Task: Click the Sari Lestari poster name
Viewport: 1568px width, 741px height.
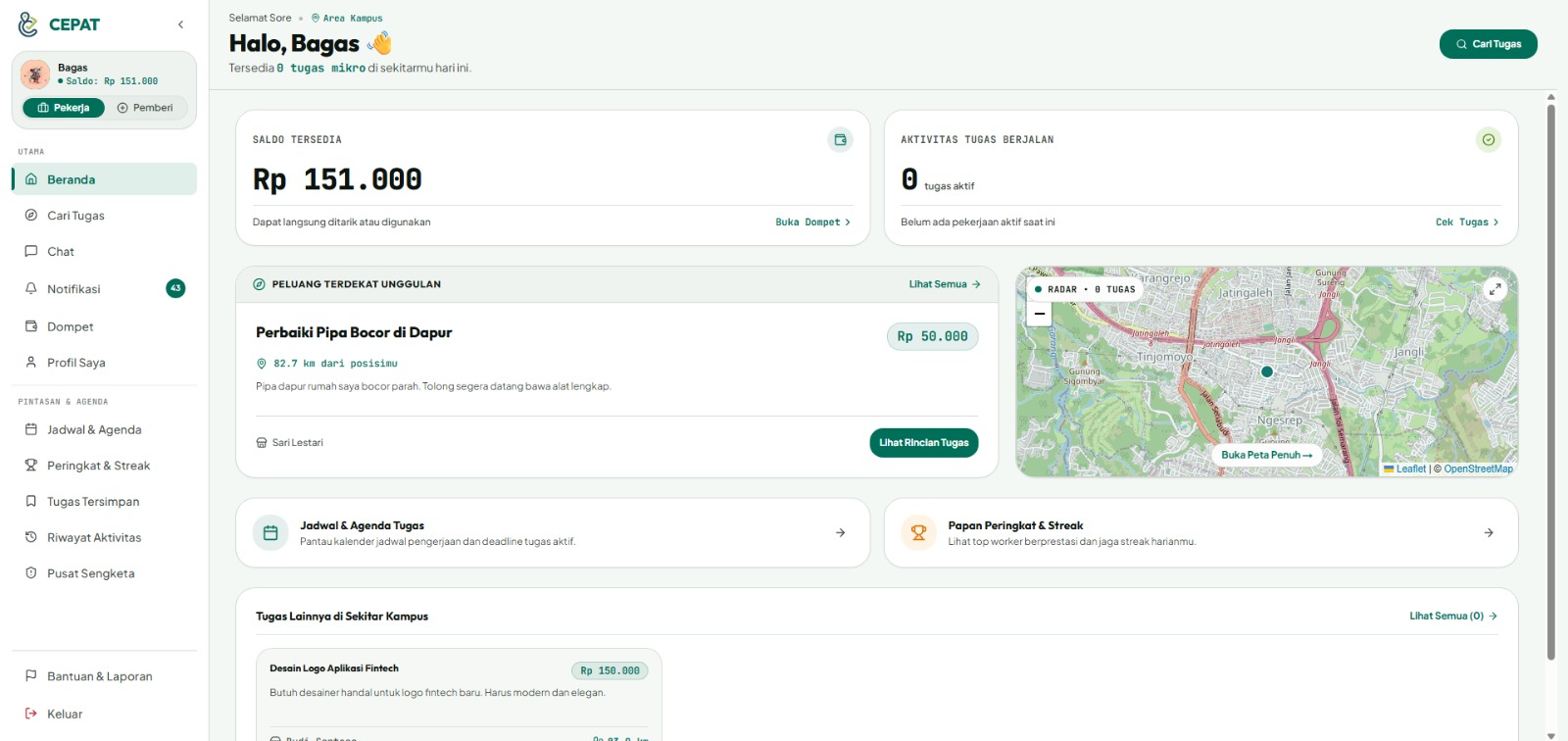Action: [298, 443]
